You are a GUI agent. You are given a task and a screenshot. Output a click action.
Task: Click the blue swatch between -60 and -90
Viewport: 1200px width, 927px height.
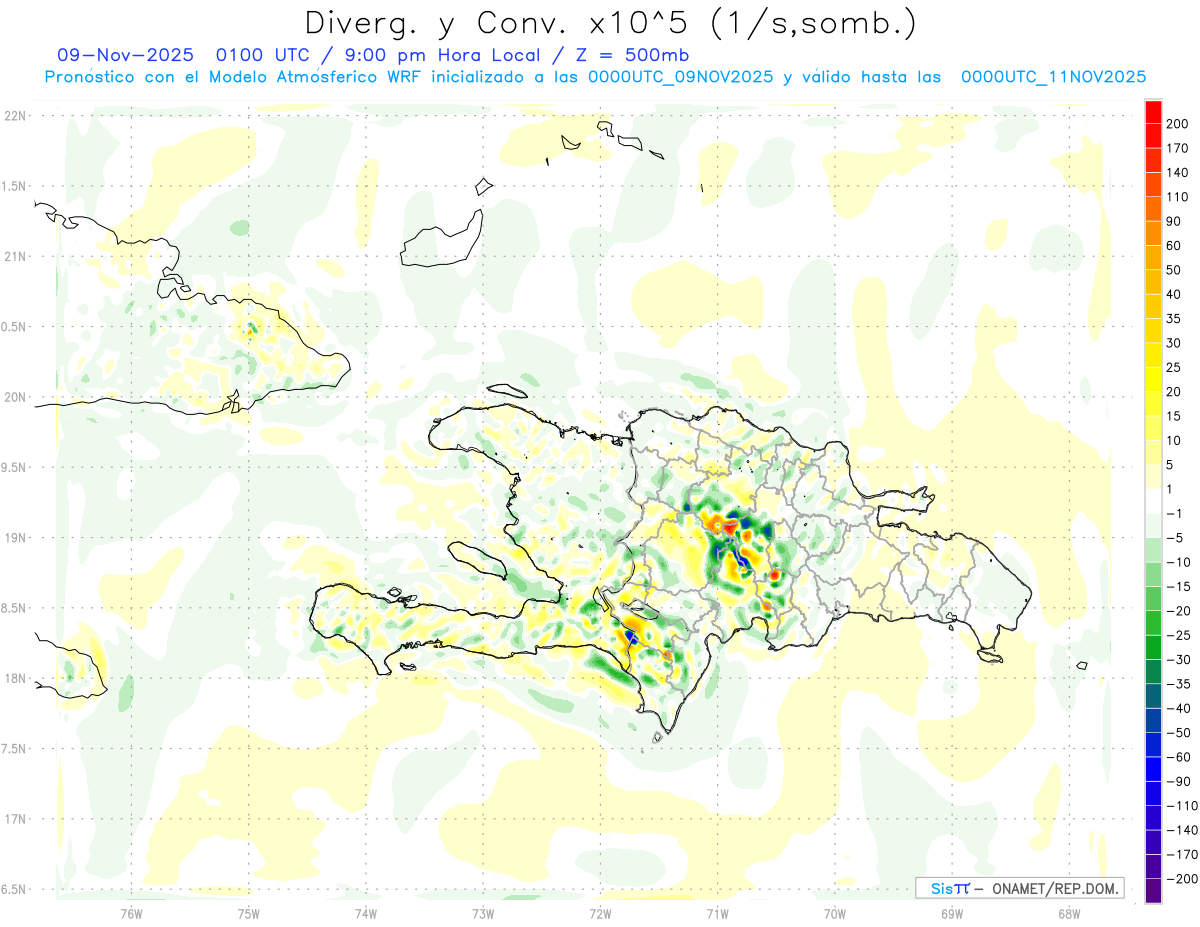[x=1154, y=769]
